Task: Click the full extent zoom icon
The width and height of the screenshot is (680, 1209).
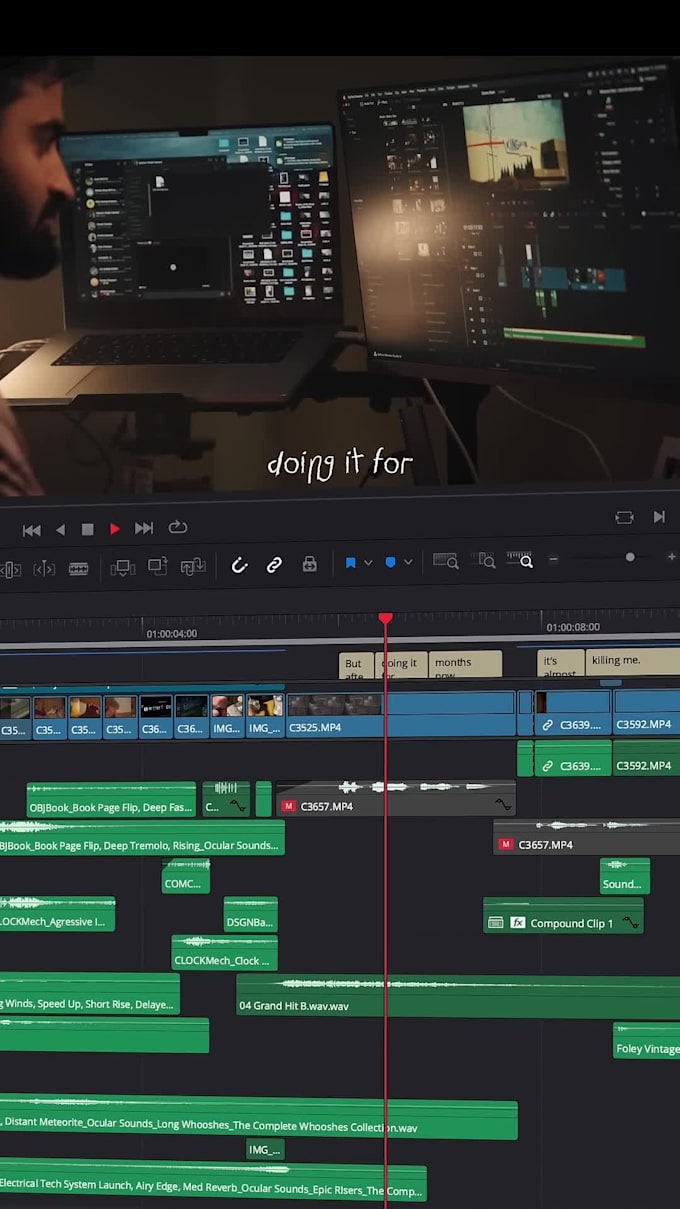Action: [x=446, y=561]
